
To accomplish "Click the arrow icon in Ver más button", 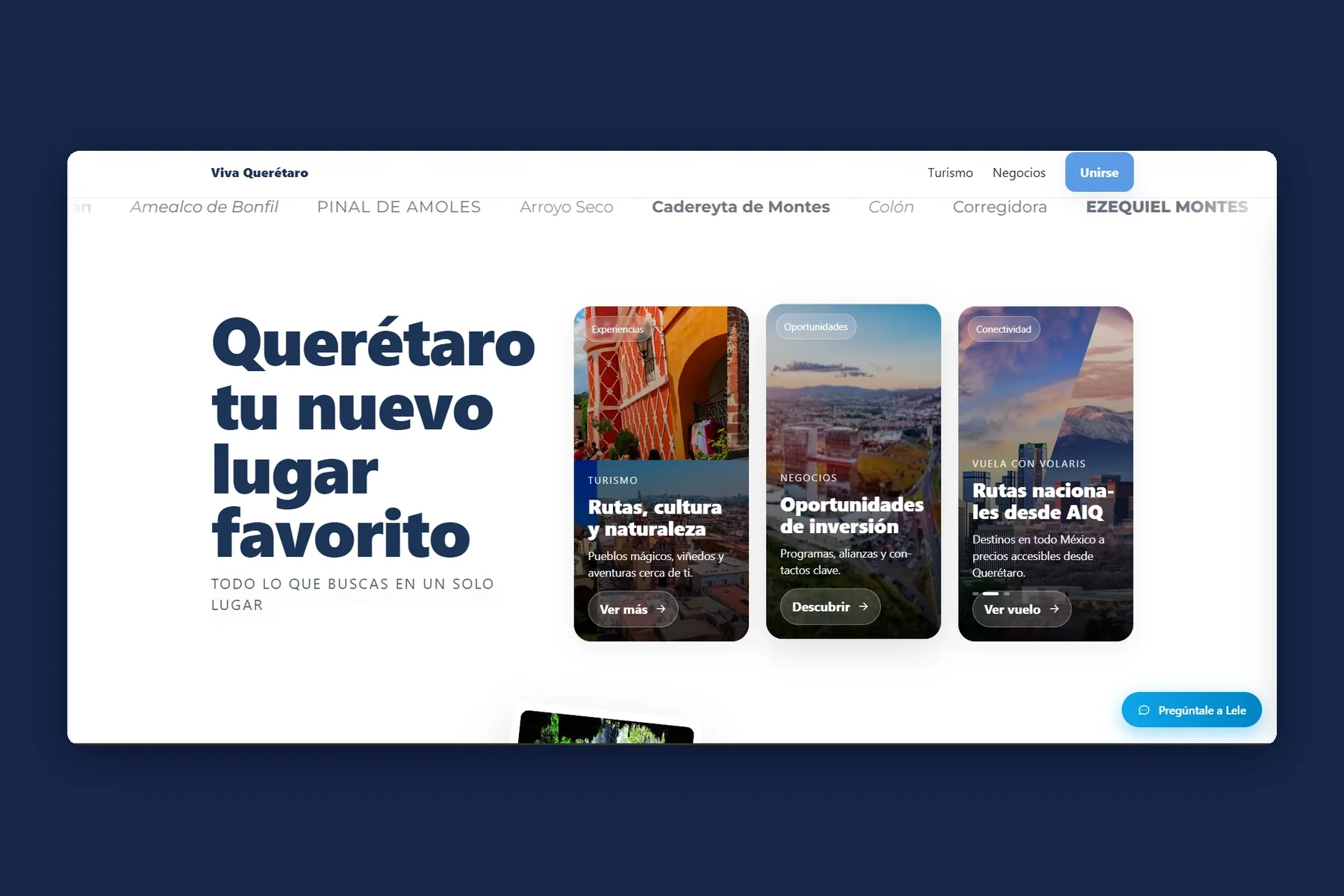I will point(661,609).
